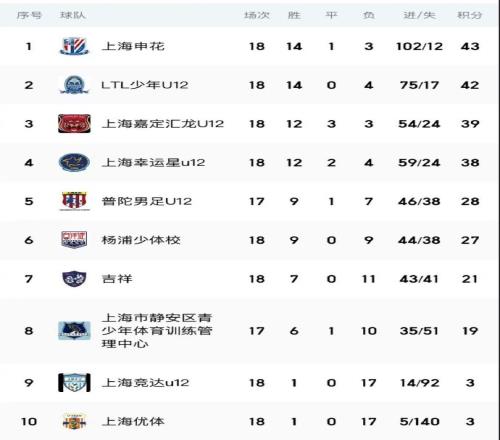Click the 上海申花 team crest icon
Viewport: 500px width, 440px height.
pyautogui.click(x=74, y=46)
